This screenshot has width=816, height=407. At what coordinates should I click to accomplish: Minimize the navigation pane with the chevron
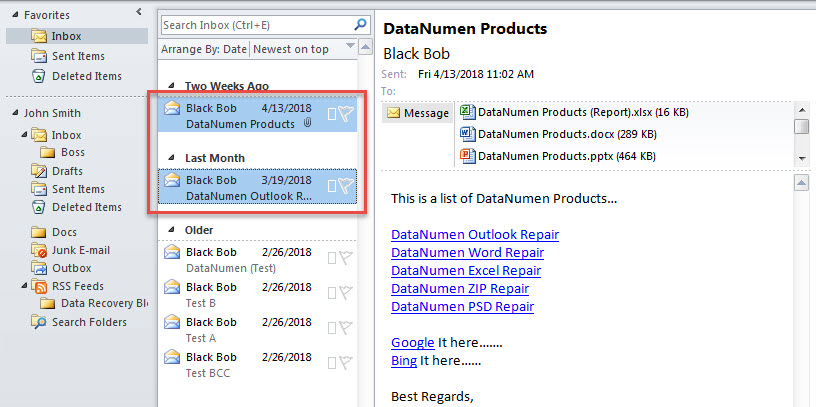click(138, 11)
